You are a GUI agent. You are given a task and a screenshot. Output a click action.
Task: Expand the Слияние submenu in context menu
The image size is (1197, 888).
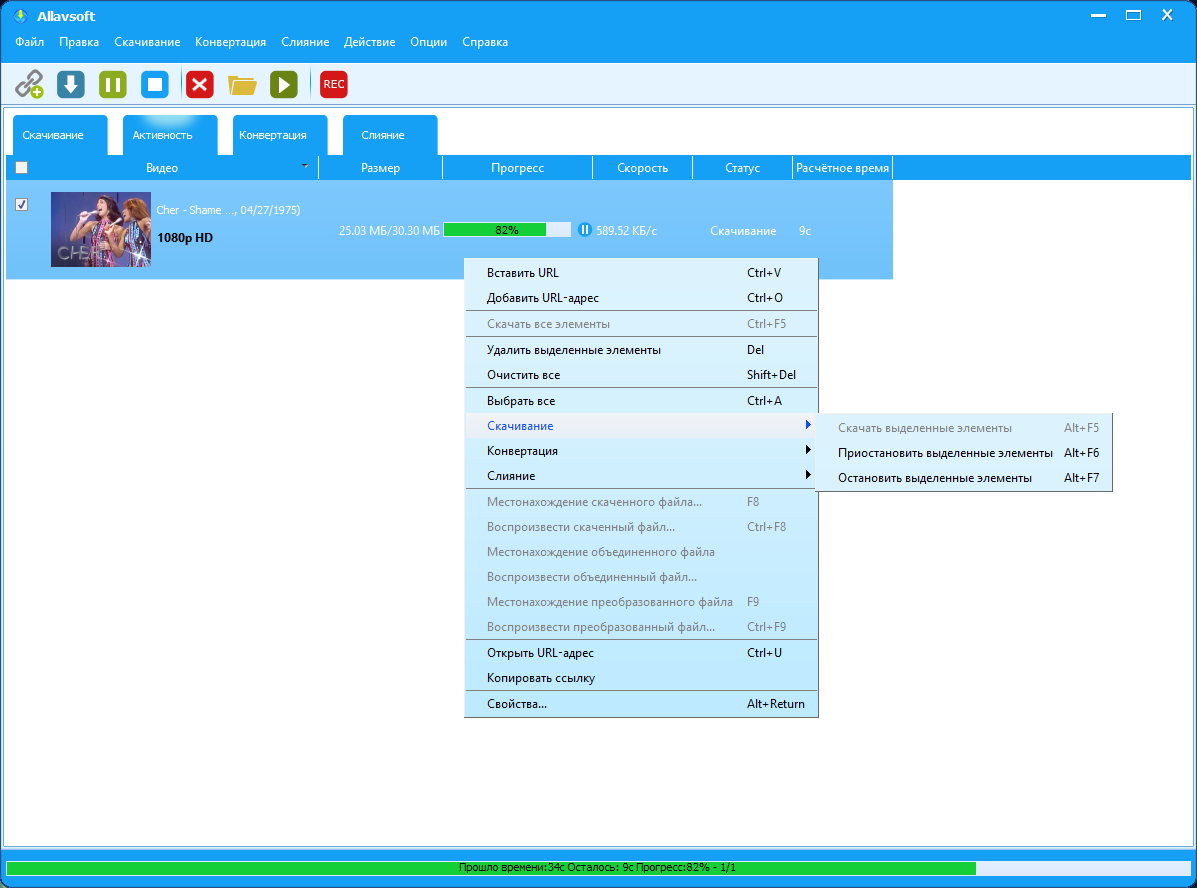point(640,476)
